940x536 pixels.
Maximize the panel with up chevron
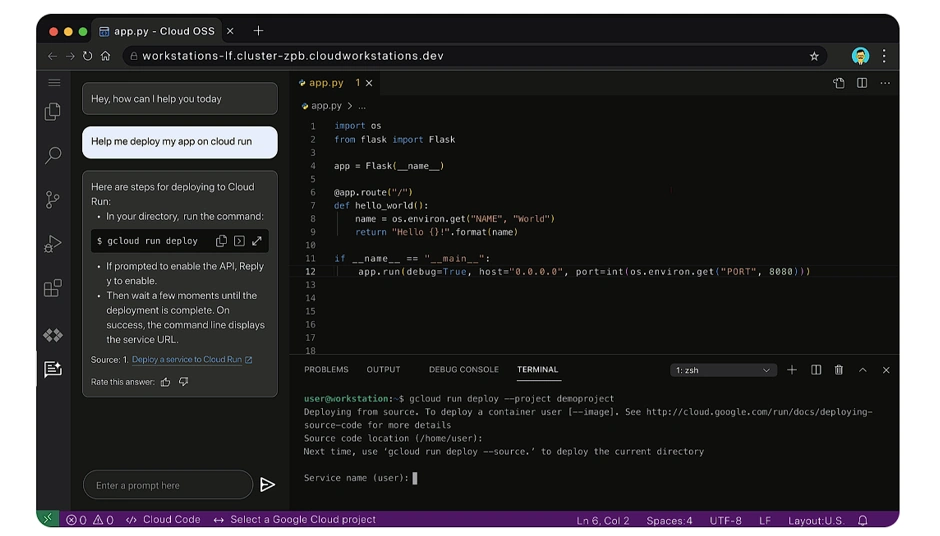tap(863, 370)
